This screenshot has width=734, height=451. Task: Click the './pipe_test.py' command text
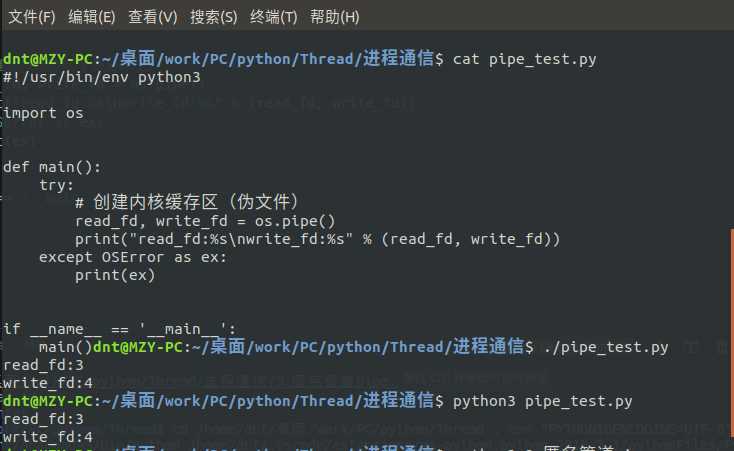click(611, 347)
